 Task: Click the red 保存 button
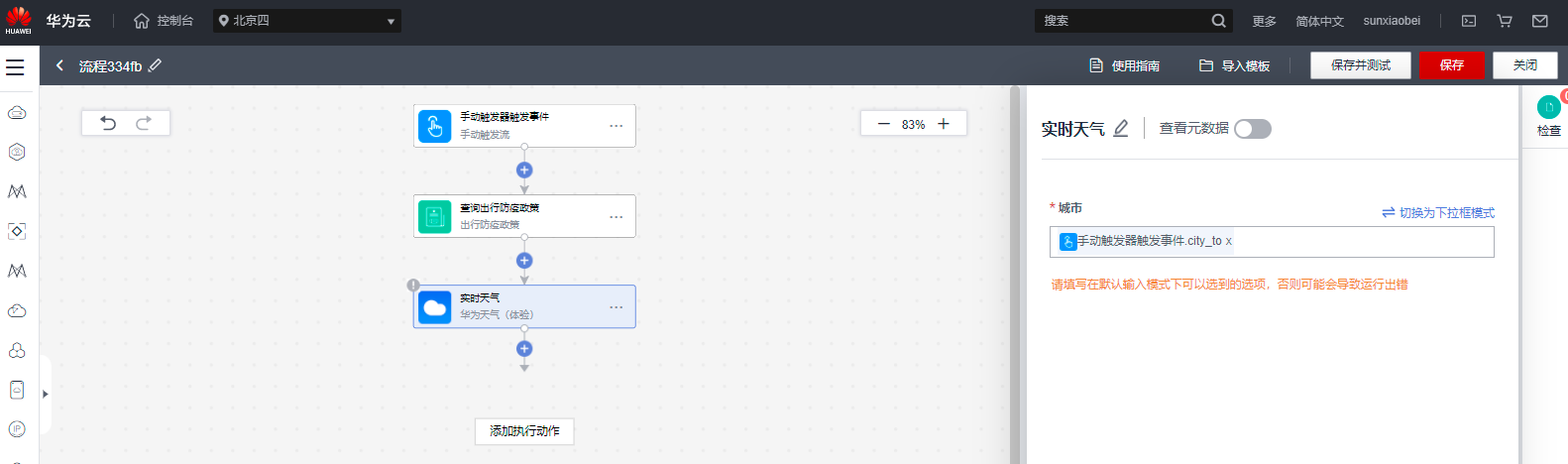click(x=1451, y=65)
